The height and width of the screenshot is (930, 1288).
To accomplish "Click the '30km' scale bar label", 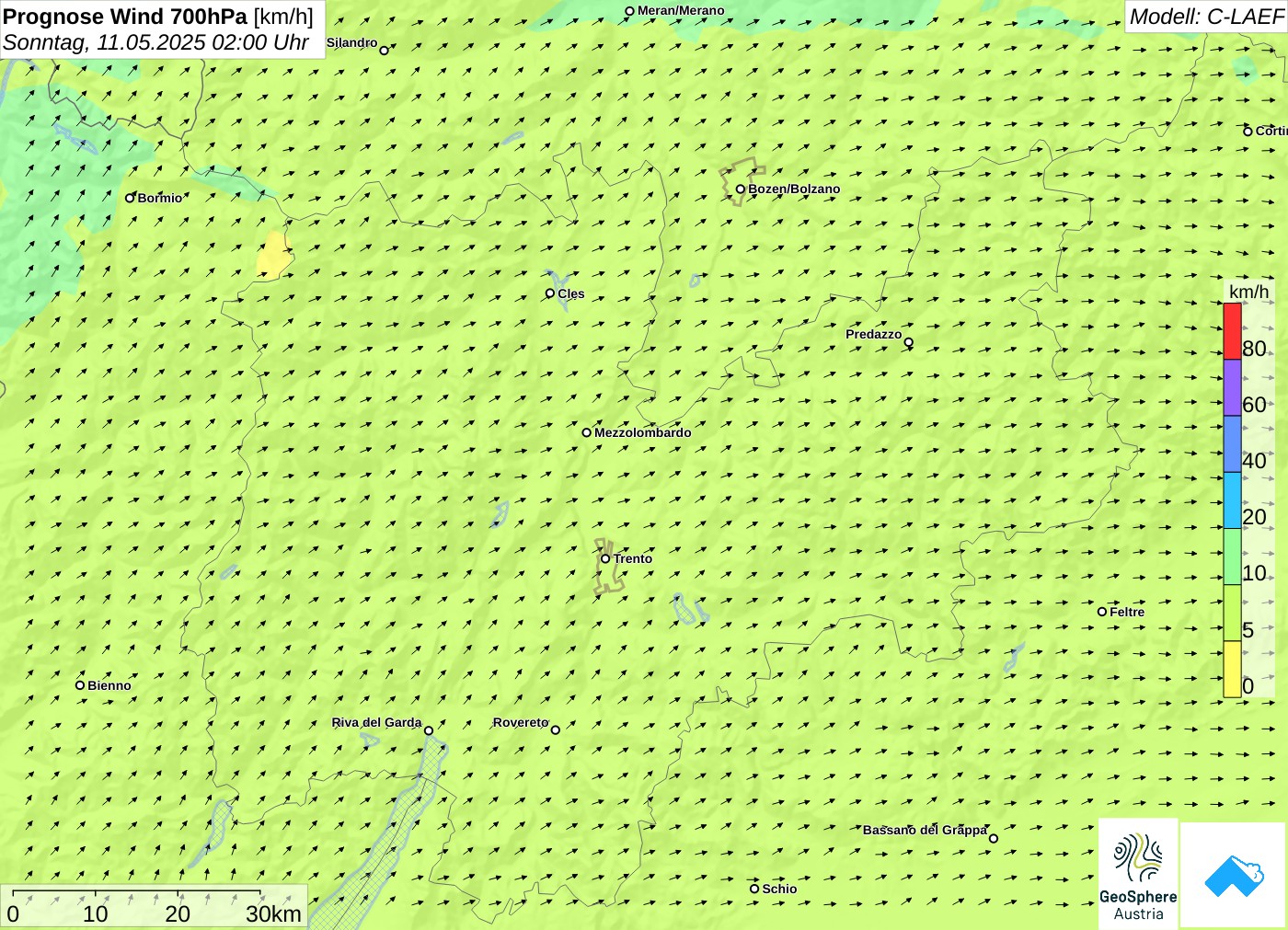I will click(x=273, y=914).
